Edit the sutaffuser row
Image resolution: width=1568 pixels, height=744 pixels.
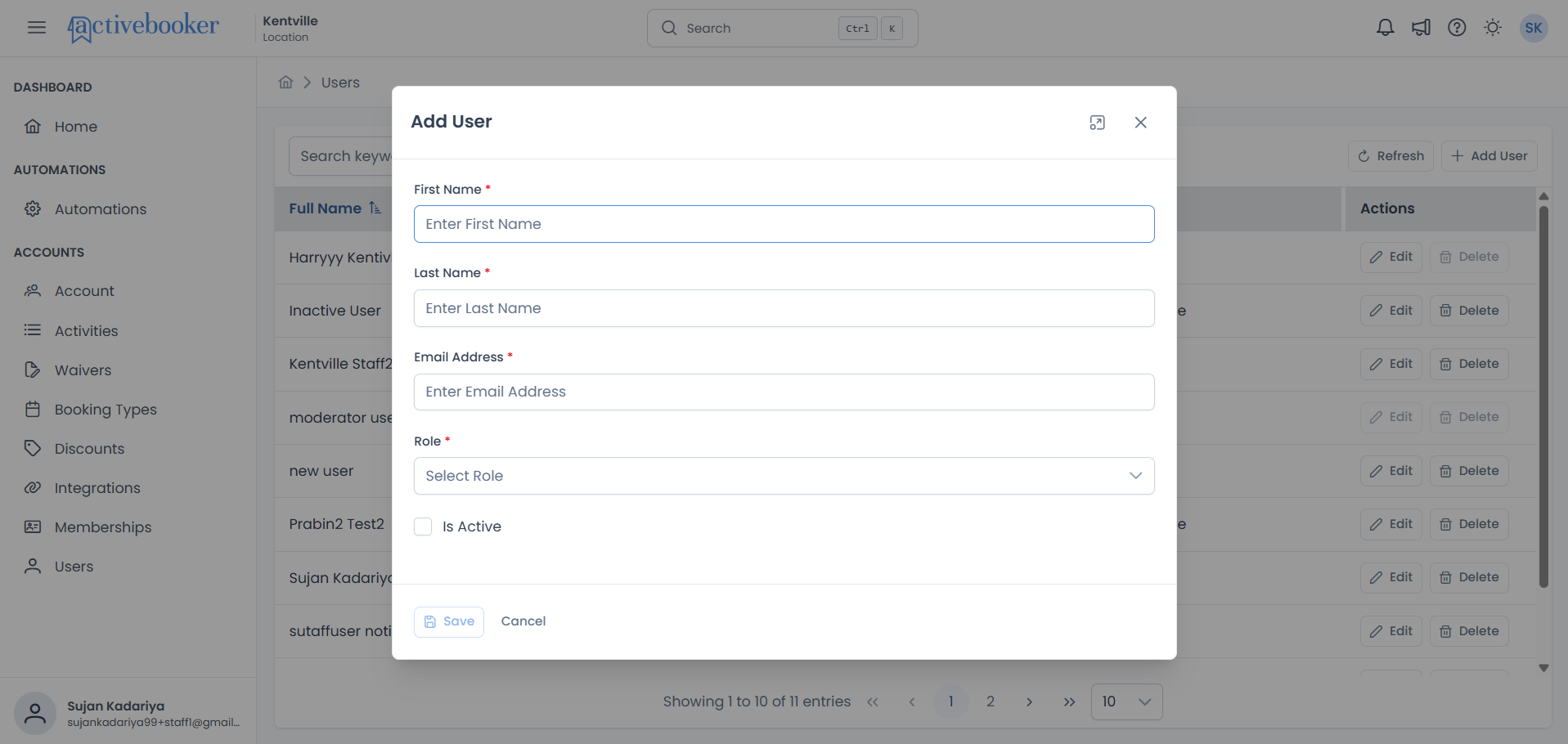click(1391, 631)
